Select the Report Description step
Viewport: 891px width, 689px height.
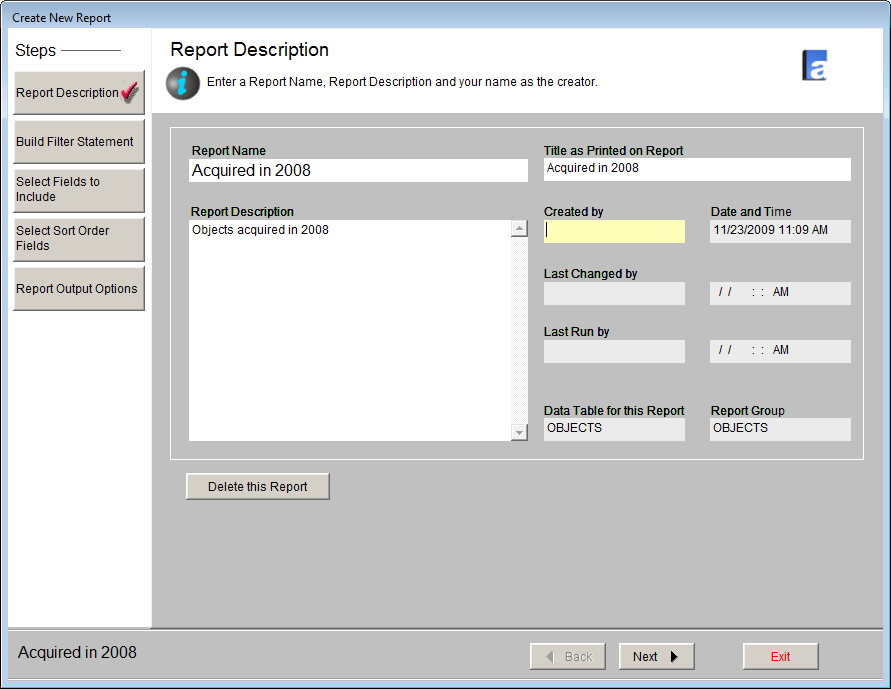(70, 92)
